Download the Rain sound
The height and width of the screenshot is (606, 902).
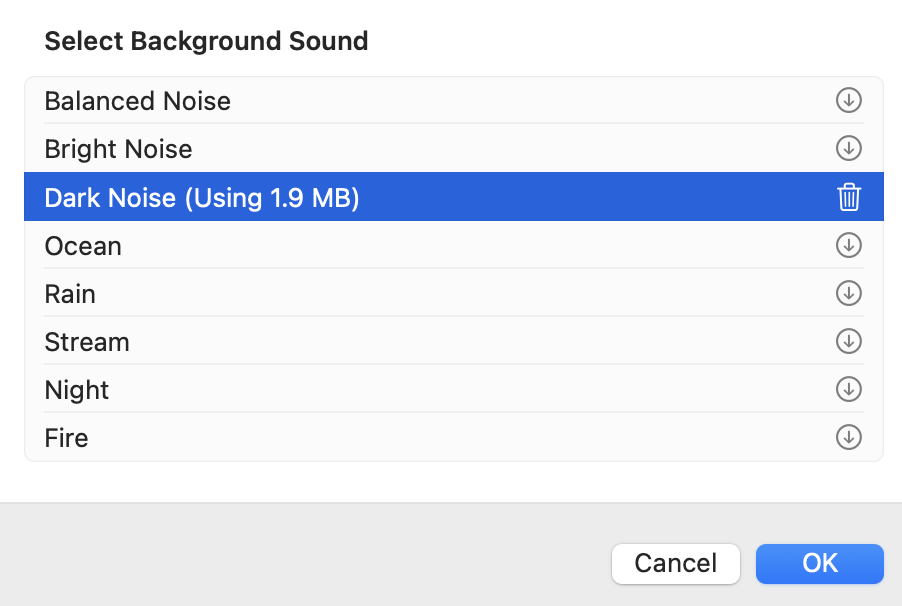[848, 293]
